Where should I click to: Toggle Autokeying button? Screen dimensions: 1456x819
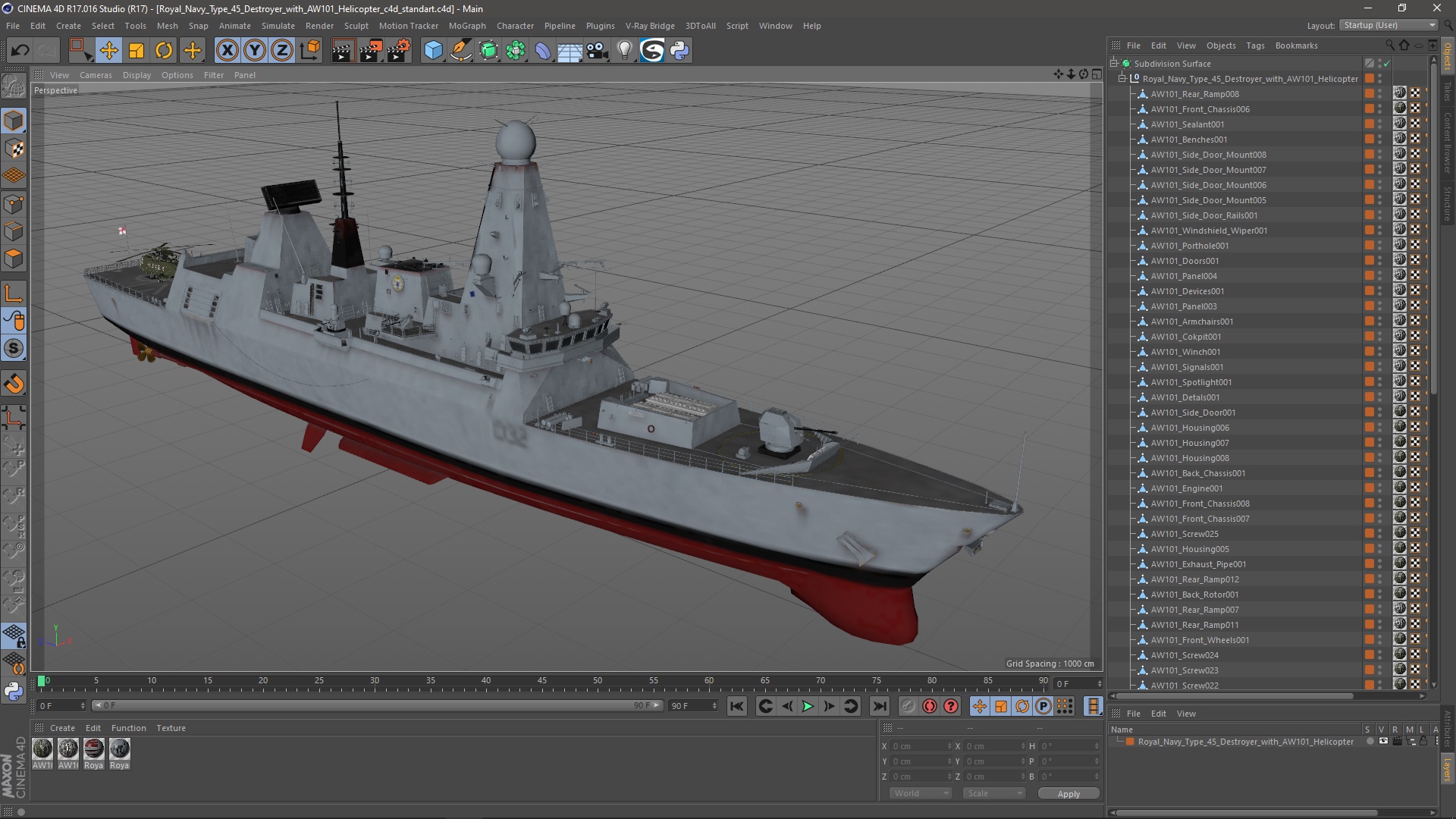[x=930, y=707]
